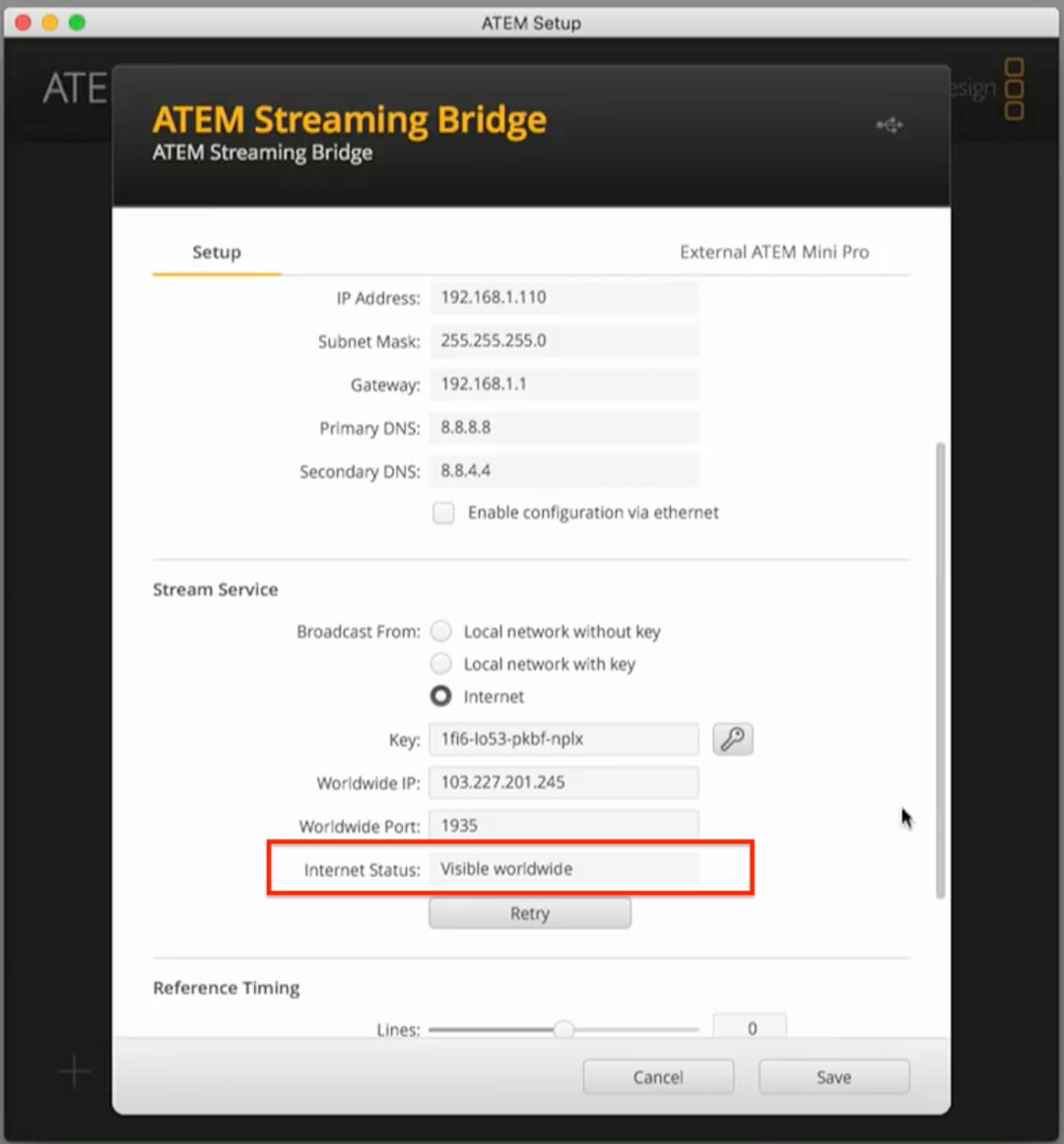Click the Internet Status field
This screenshot has width=1064, height=1144.
coord(564,869)
